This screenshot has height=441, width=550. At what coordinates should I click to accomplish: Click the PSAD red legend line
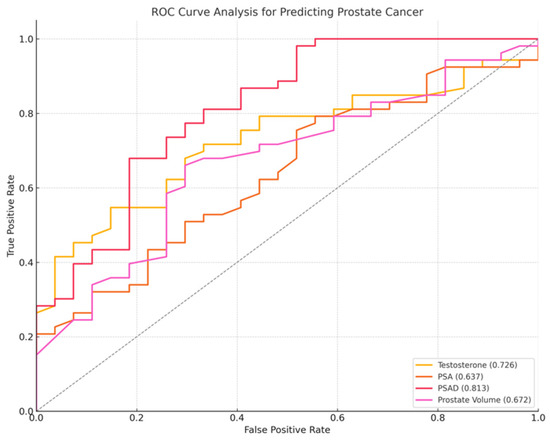click(x=423, y=388)
